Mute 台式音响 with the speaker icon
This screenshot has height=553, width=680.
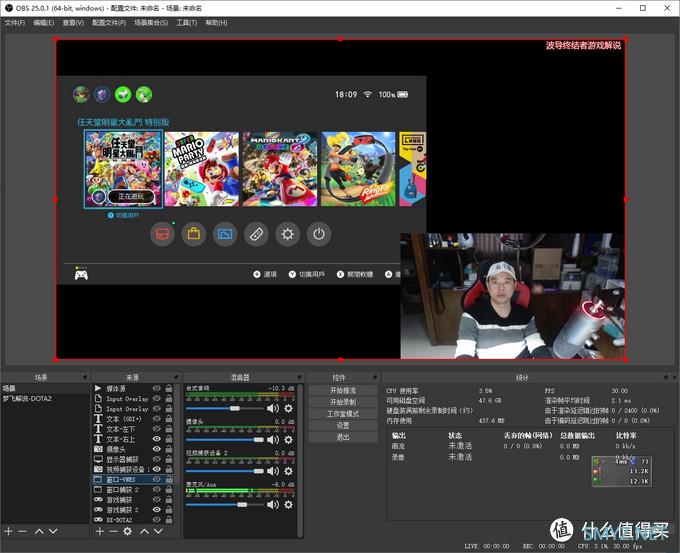click(273, 409)
